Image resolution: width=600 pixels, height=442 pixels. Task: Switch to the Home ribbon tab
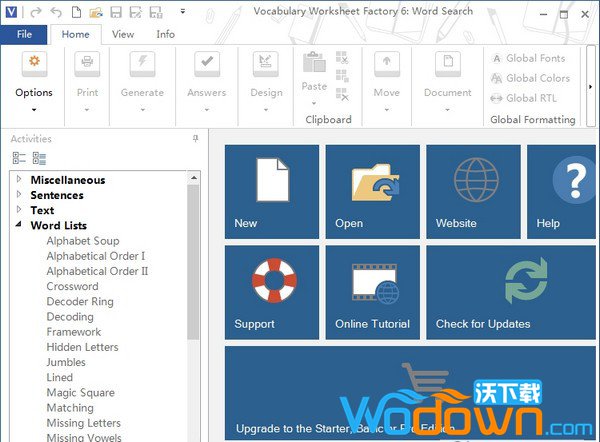pos(76,34)
